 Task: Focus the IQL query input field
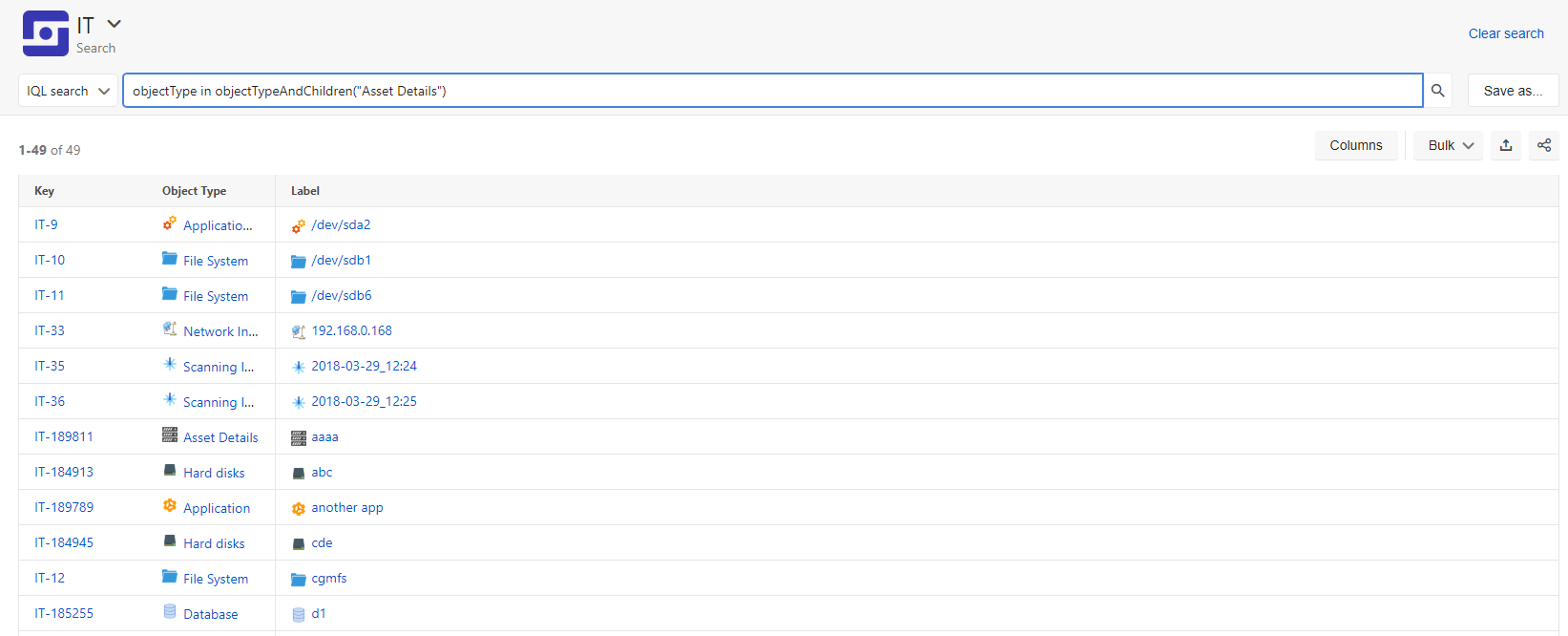tap(773, 91)
